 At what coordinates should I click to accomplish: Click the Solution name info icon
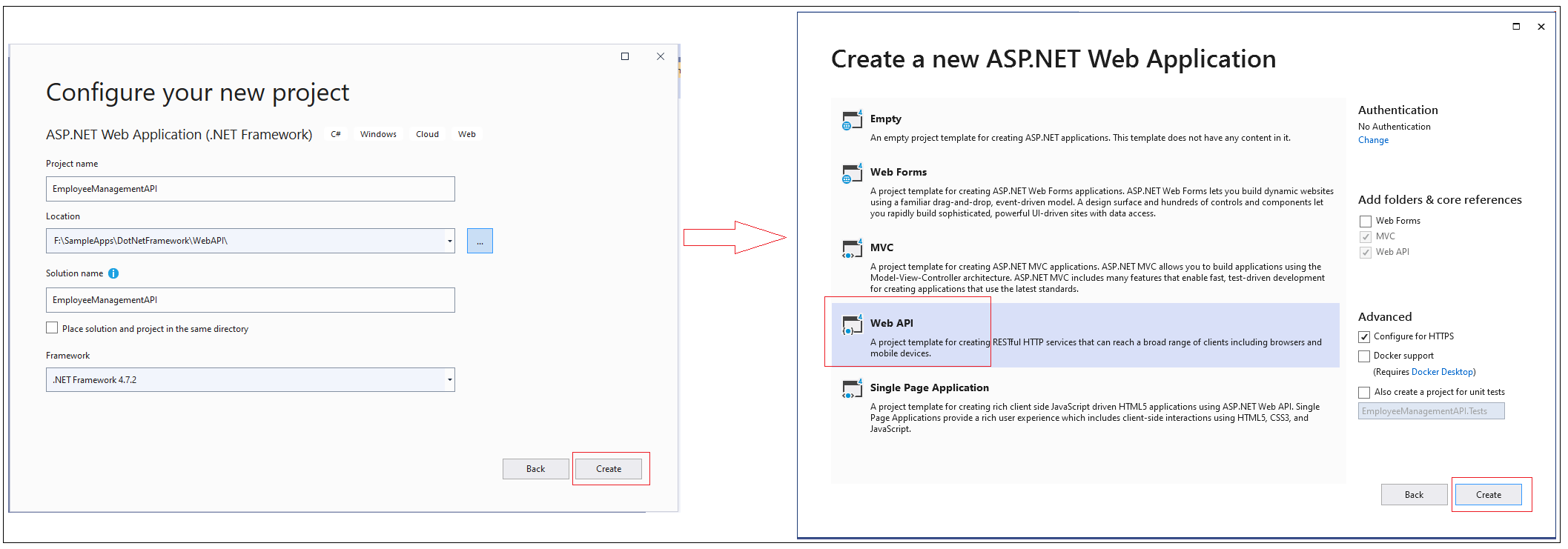(113, 273)
